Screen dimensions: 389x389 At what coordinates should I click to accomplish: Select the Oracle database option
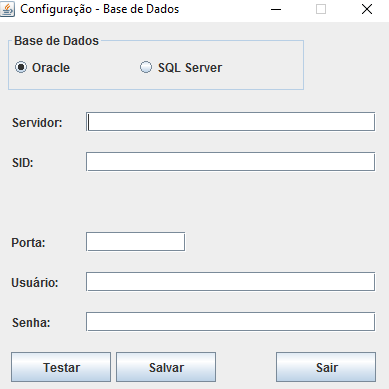tap(42, 68)
